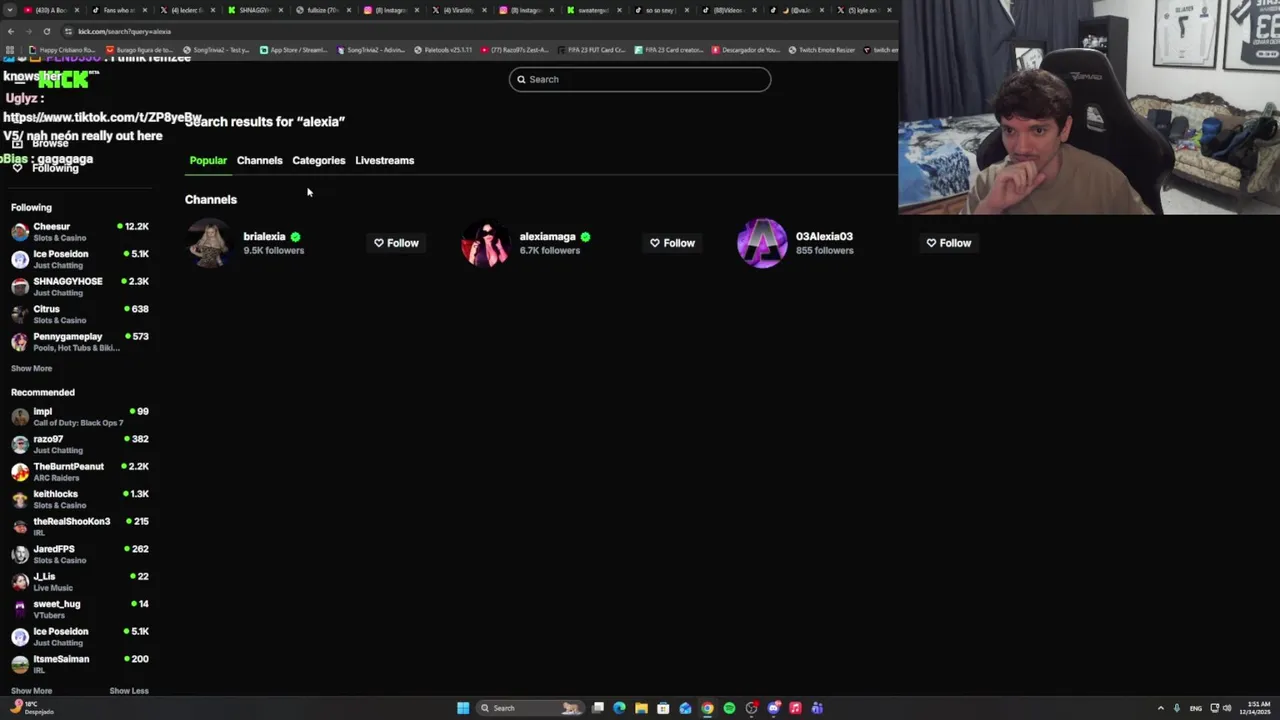Open J_Lis avatar in Recommended list
The image size is (1280, 720).
point(20,582)
